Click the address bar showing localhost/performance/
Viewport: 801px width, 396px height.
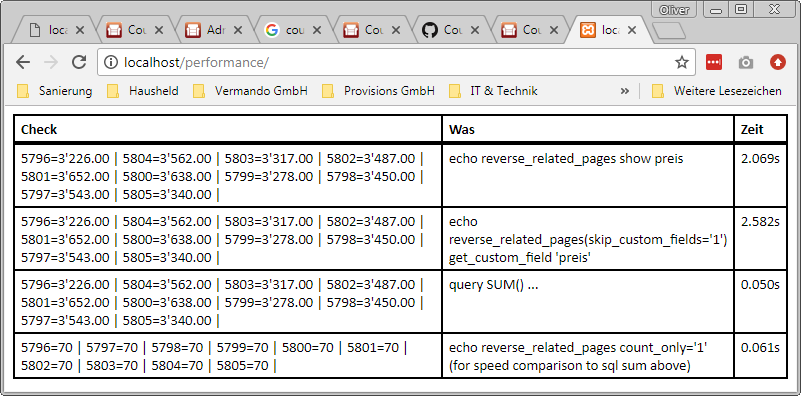coord(396,62)
